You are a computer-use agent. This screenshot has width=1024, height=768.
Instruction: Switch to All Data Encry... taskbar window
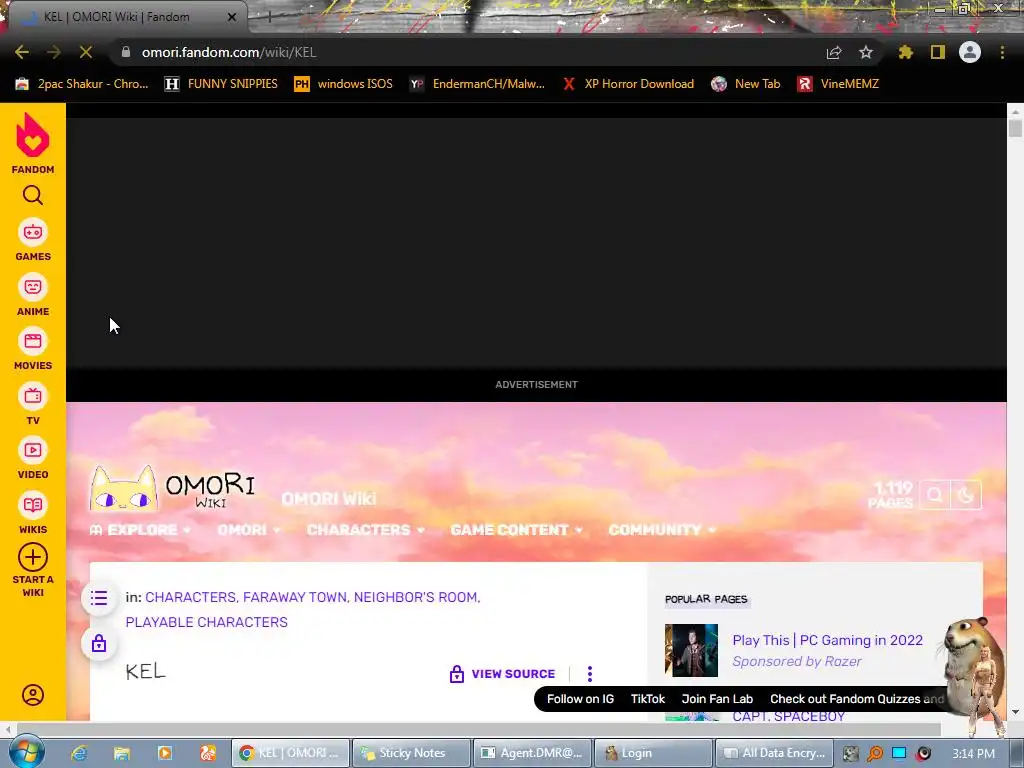(775, 753)
